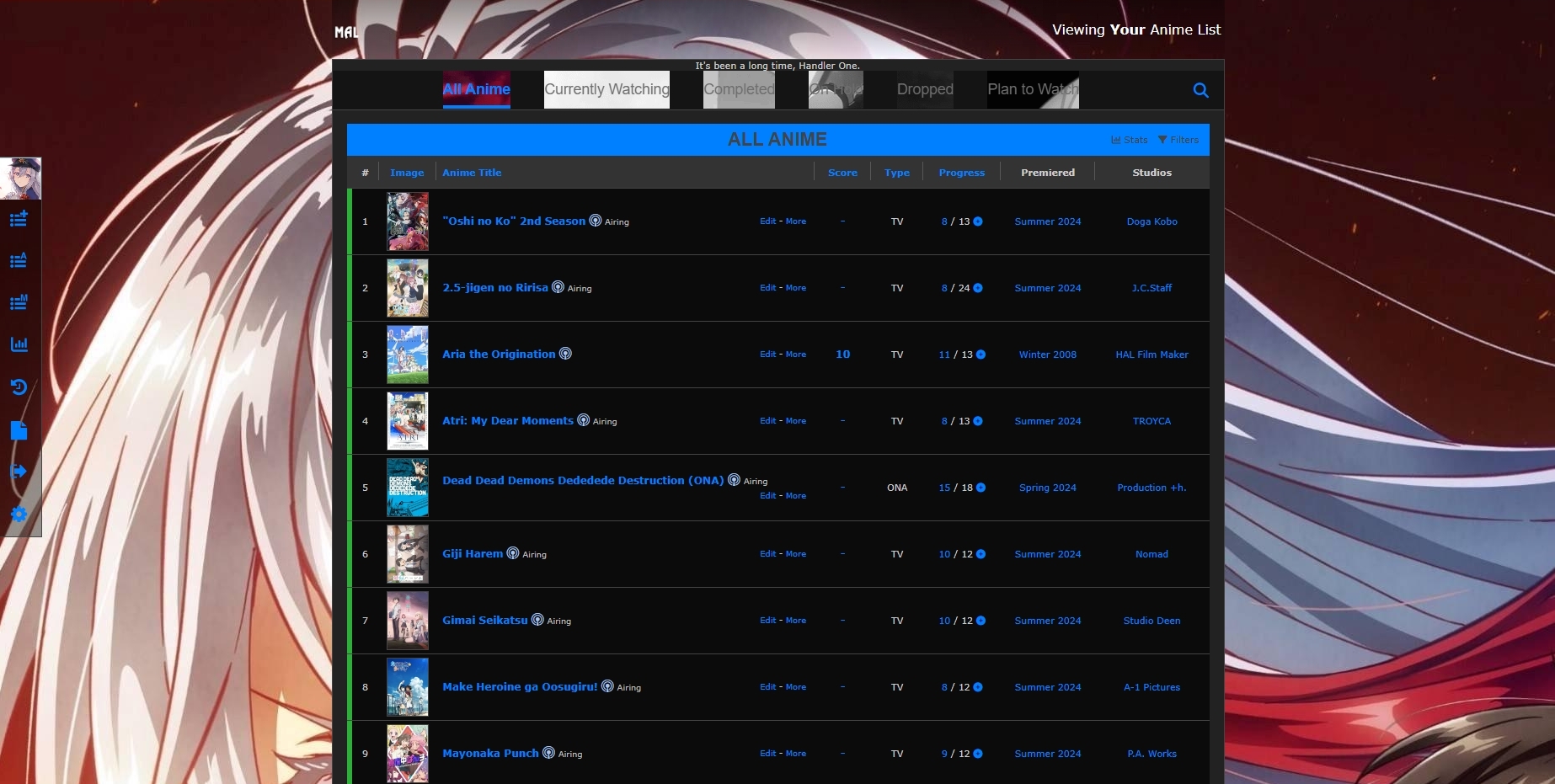Increment episode progress for Aria the Origination

[x=981, y=355]
